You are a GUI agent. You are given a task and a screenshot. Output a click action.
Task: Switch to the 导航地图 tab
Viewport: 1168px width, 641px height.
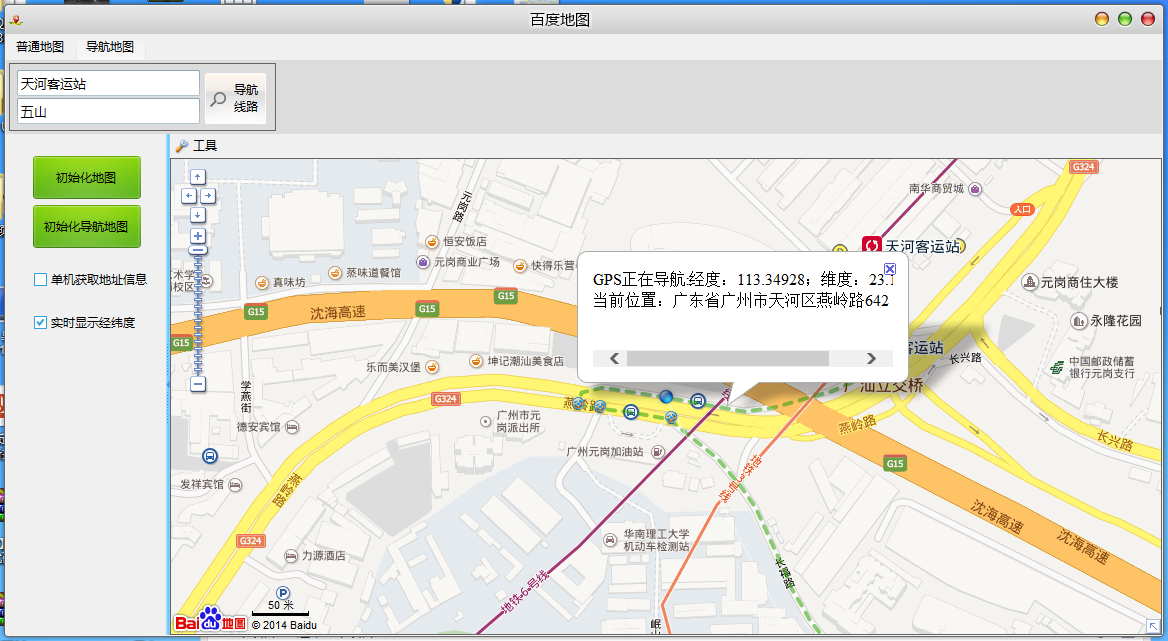pyautogui.click(x=110, y=47)
